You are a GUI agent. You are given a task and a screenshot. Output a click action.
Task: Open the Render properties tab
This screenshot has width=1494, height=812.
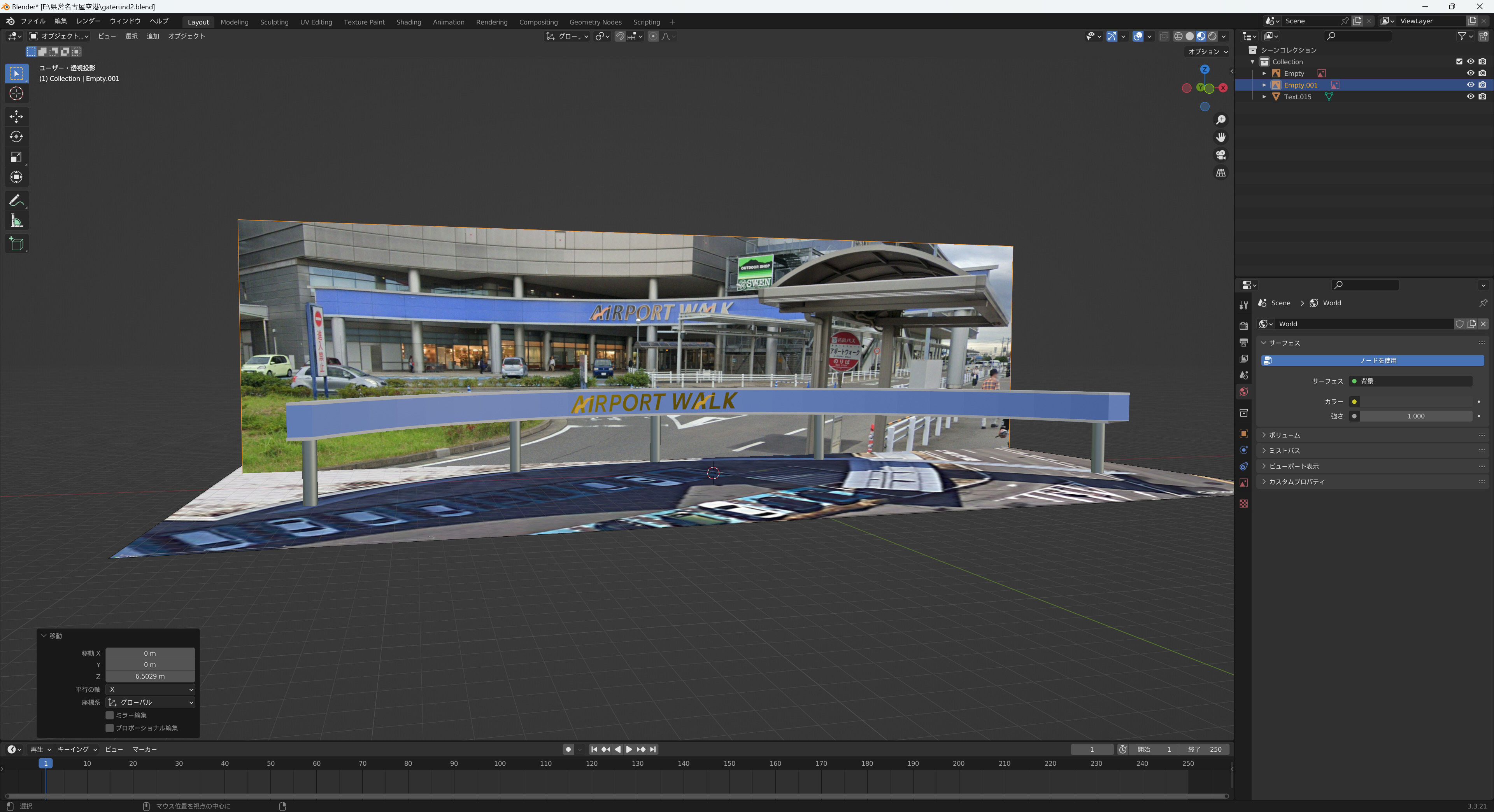[x=1243, y=326]
